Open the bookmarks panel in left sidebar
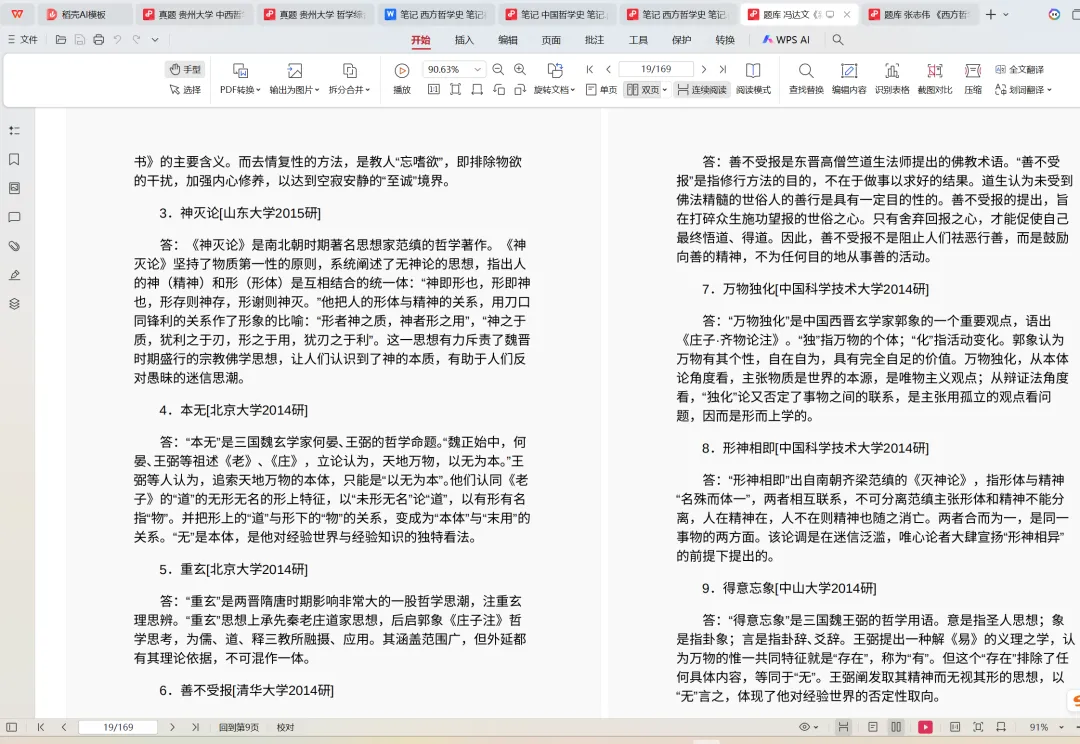 click(x=14, y=159)
